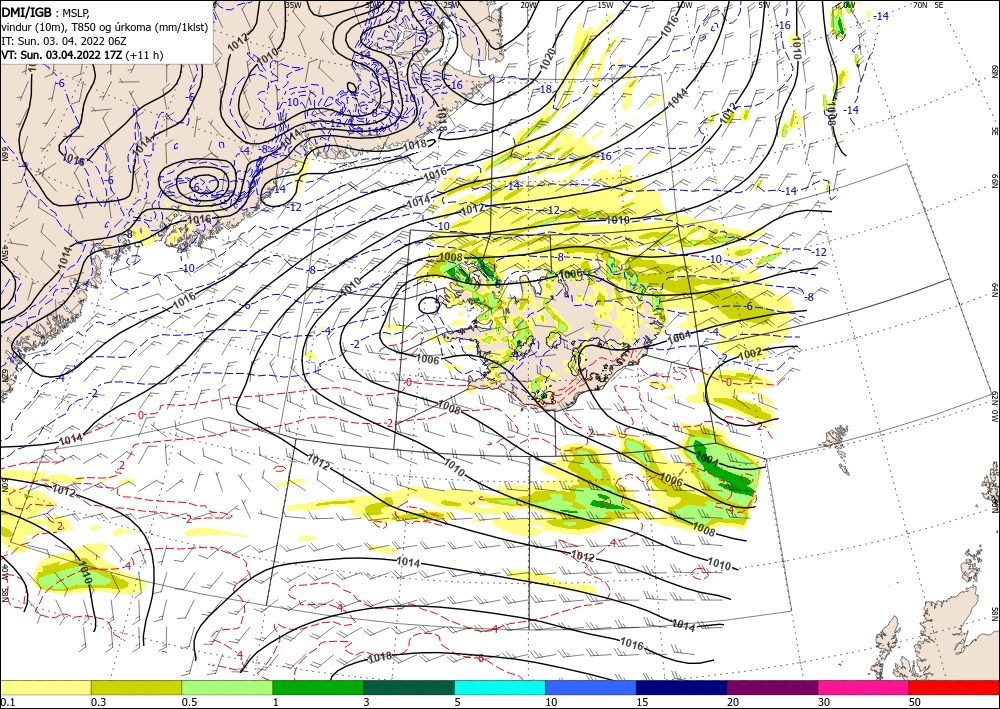Screen dimensions: 1000x709
Task: Click the legend value '0.5'
Action: pyautogui.click(x=189, y=702)
